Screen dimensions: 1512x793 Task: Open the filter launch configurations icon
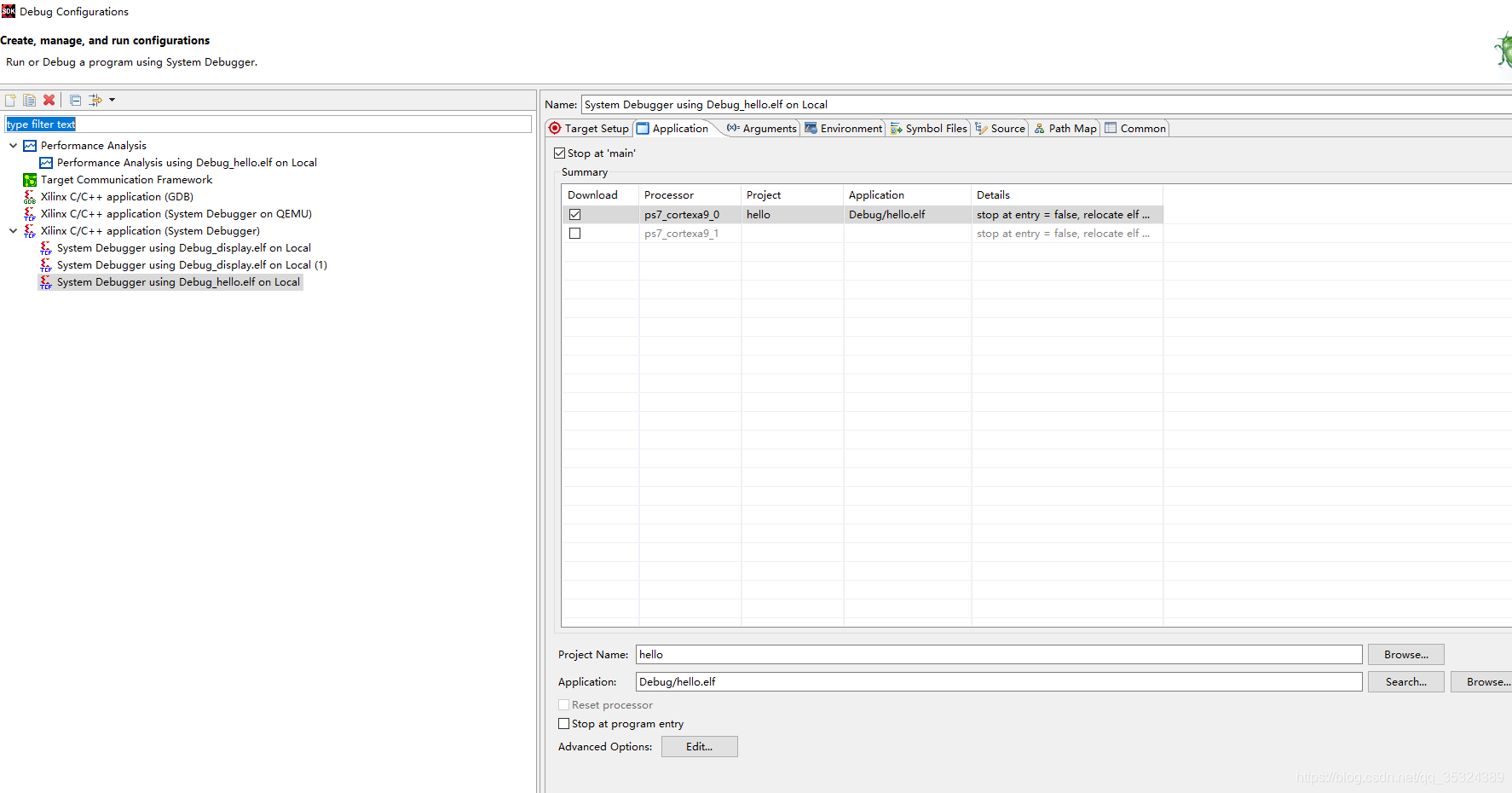tap(95, 100)
